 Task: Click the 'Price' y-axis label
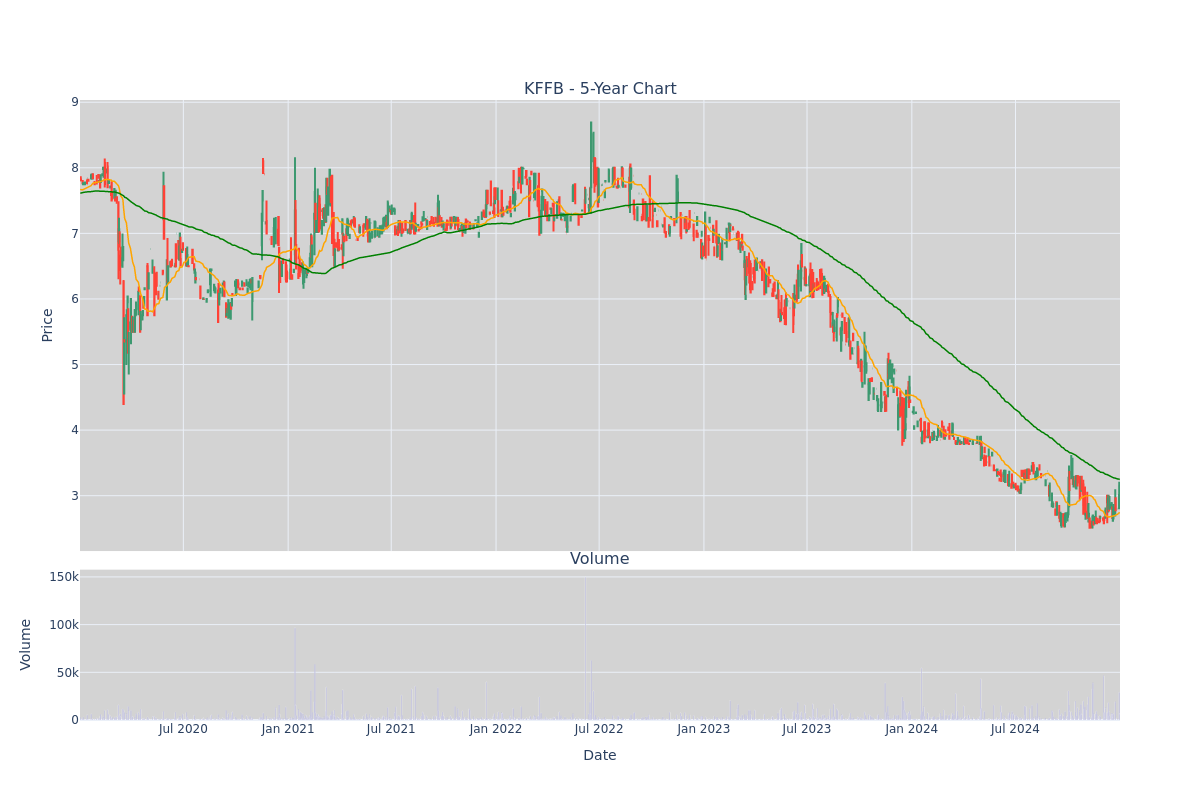click(47, 325)
